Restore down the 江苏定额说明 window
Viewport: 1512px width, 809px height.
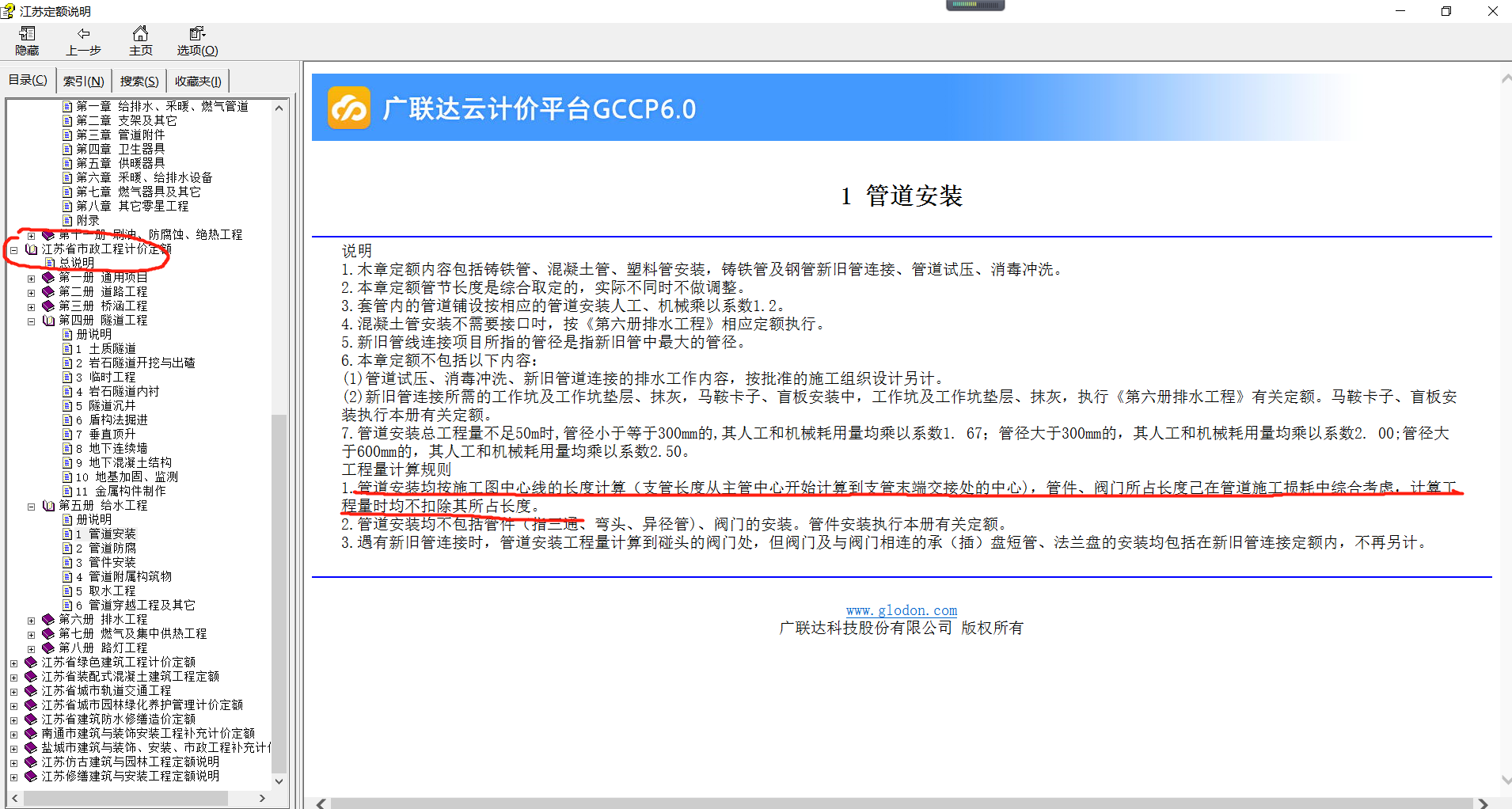(1446, 11)
